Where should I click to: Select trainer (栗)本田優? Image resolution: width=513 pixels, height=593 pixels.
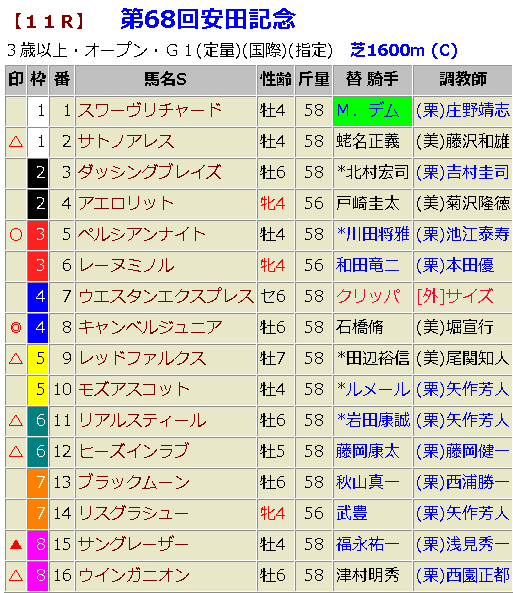tap(455, 266)
